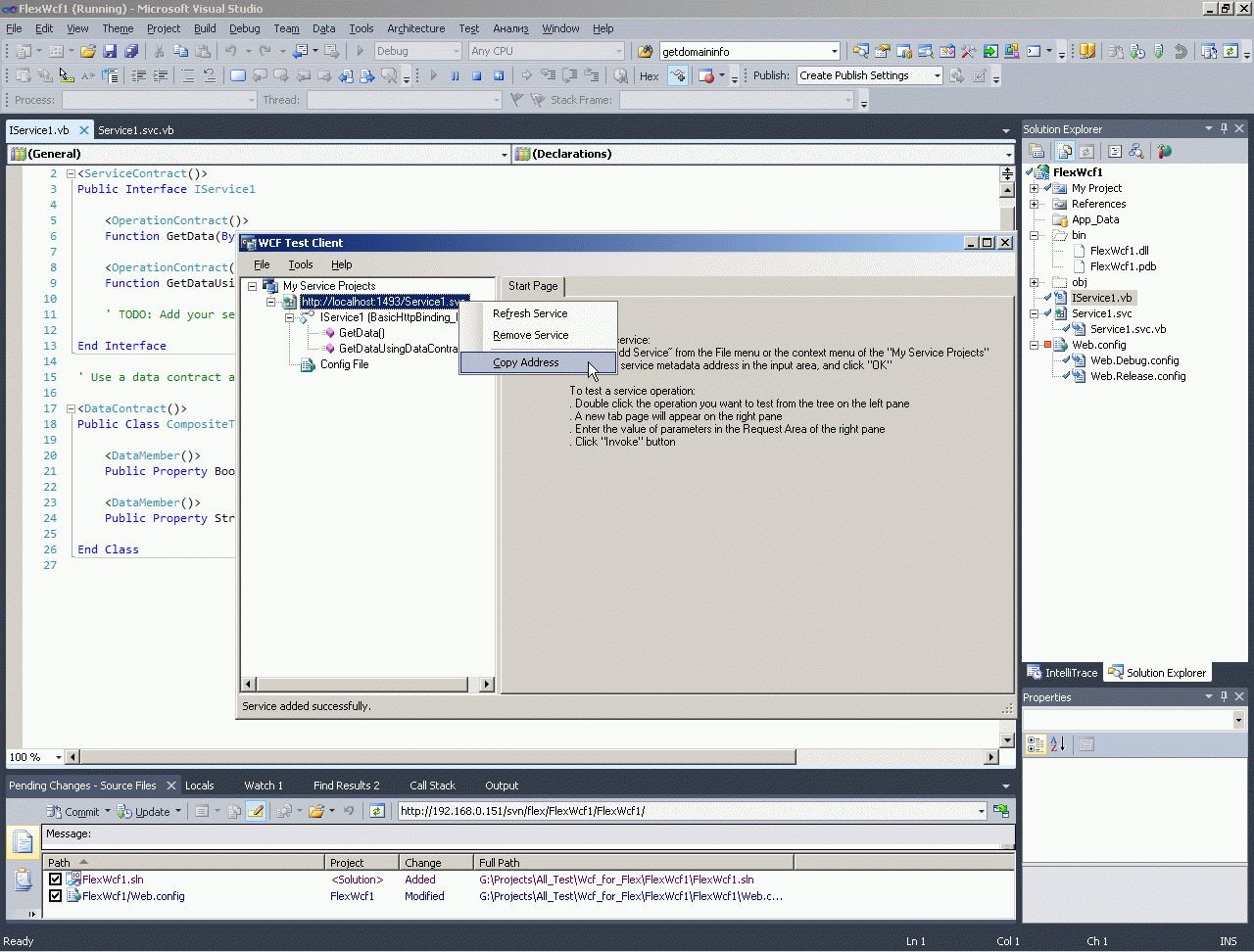Open the Create Publish Settings dropdown
The width and height of the screenshot is (1254, 952).
(937, 75)
